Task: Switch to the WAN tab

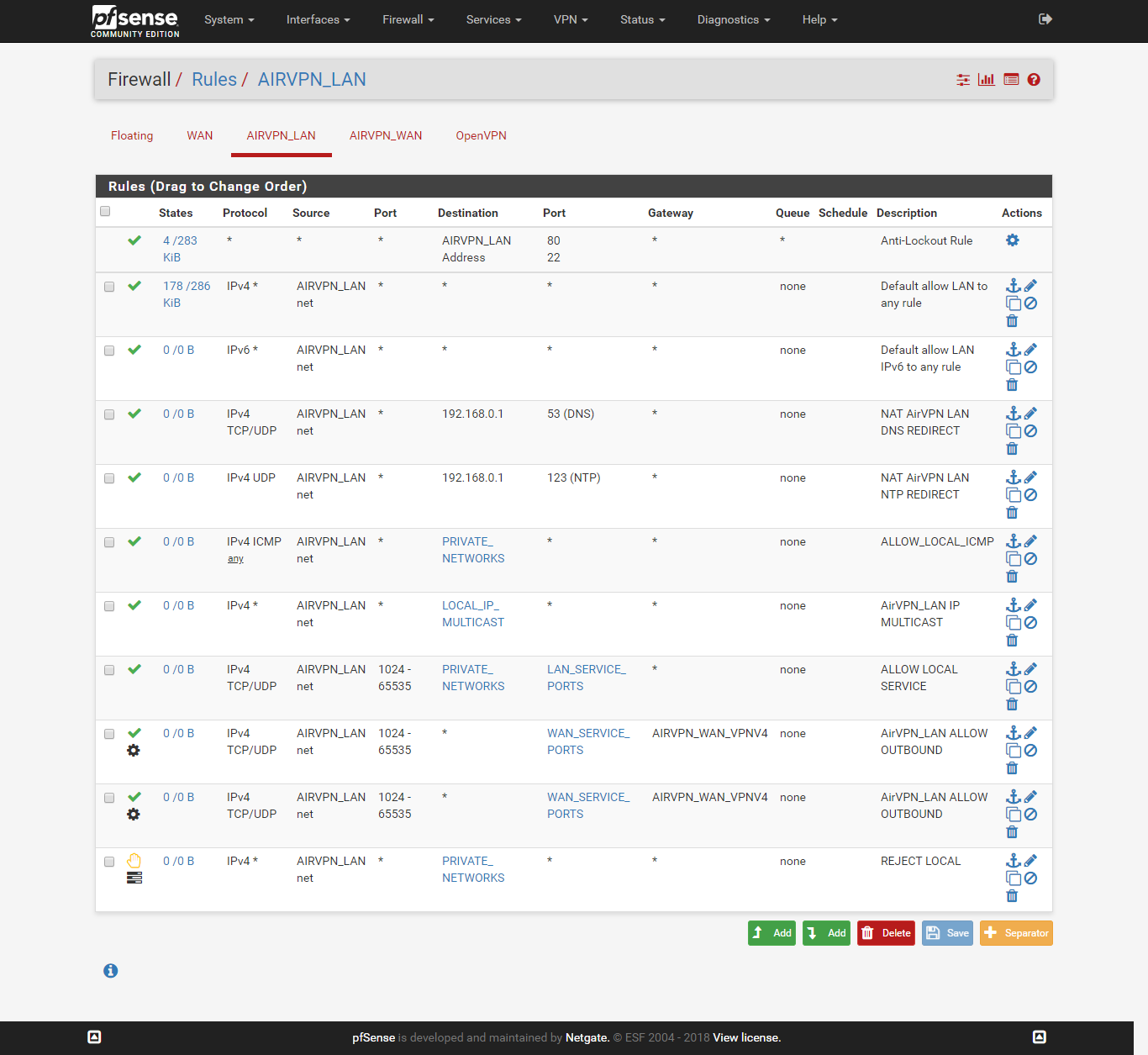Action: [200, 135]
